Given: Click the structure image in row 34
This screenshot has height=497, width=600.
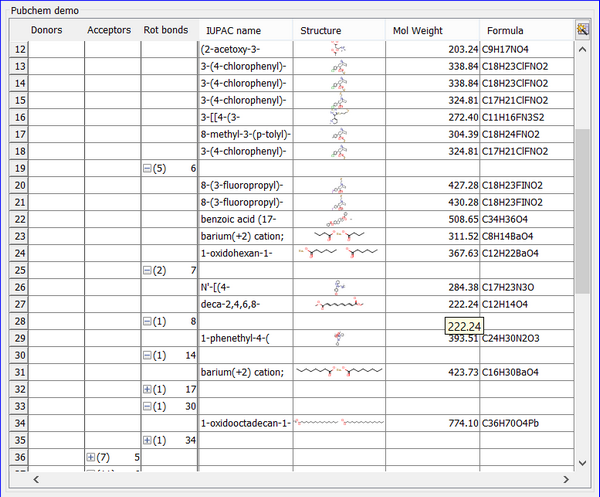Looking at the screenshot, I should pyautogui.click(x=338, y=423).
